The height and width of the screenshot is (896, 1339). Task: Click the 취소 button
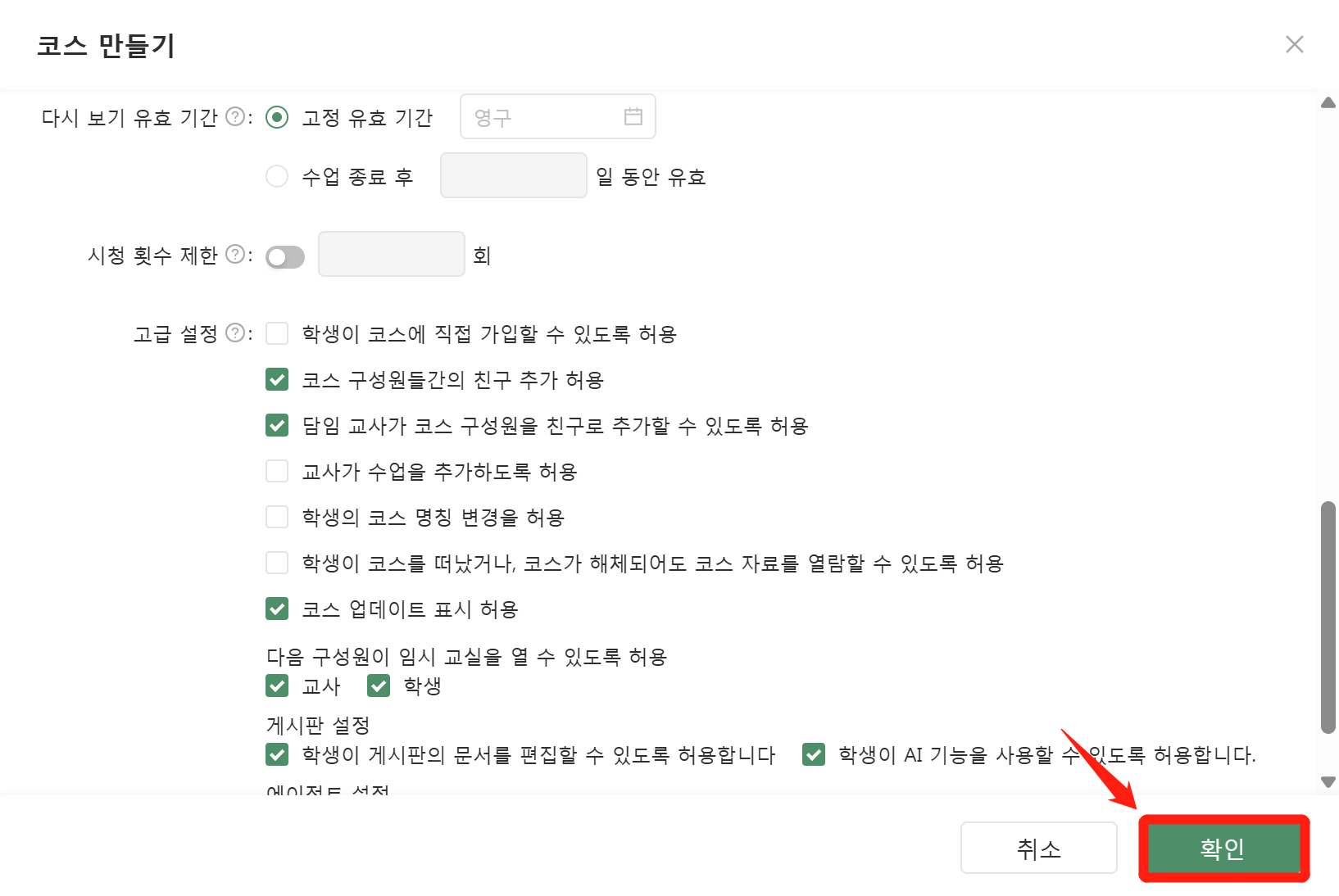click(x=1038, y=848)
